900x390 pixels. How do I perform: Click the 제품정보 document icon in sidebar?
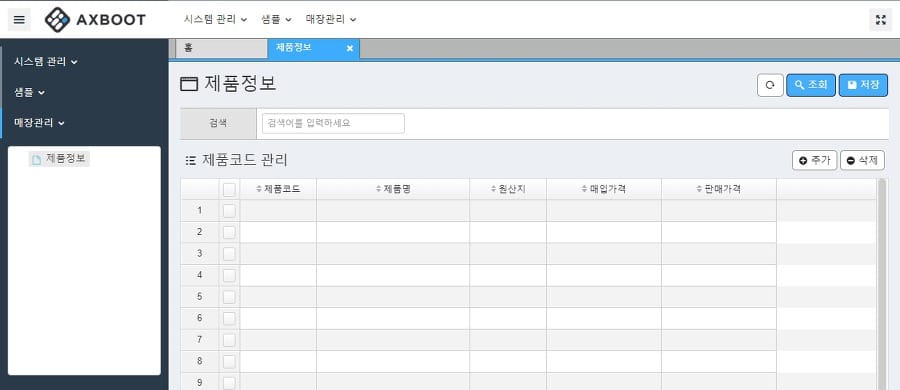tap(37, 160)
